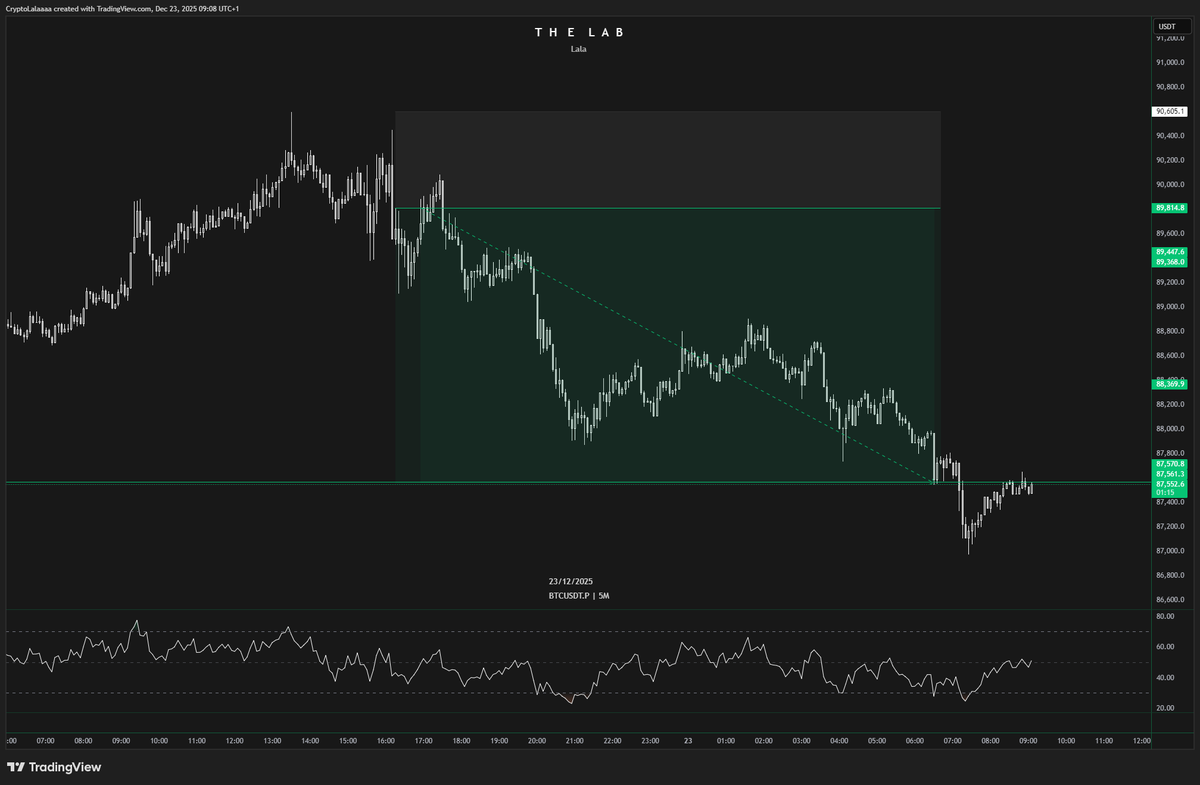
Task: Click the green 87,561.3 price label
Action: pos(1169,474)
